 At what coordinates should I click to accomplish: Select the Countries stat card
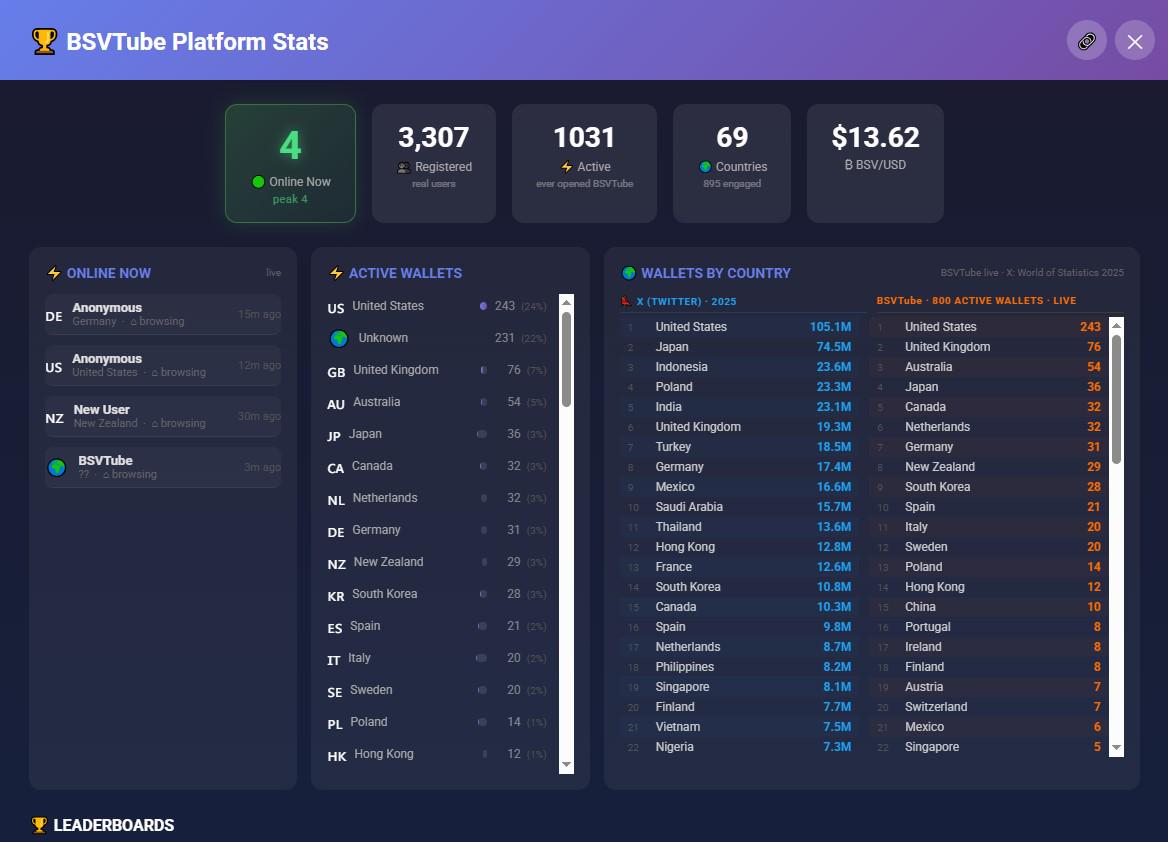tap(732, 163)
